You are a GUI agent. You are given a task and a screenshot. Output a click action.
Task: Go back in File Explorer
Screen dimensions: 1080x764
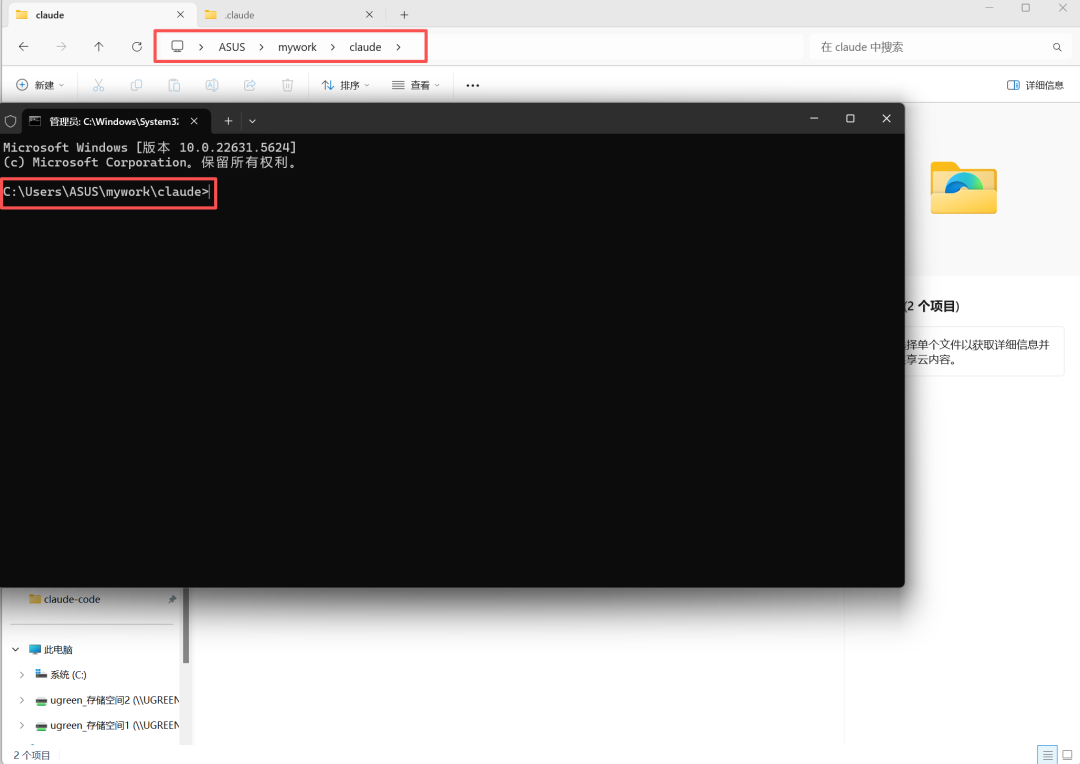23,47
